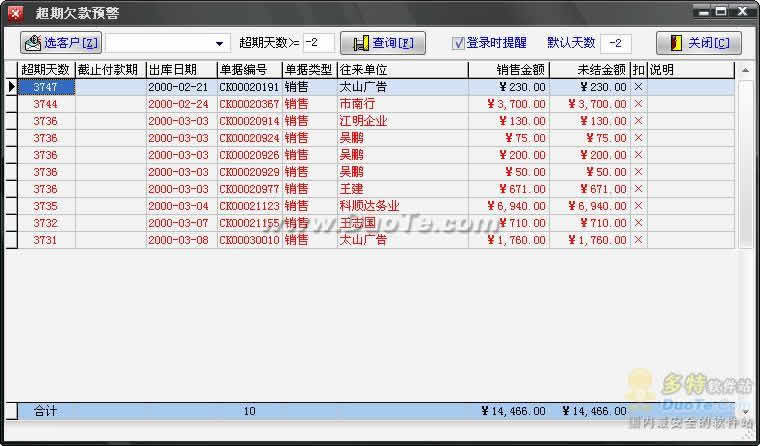Click customer cell 市南行
Screen dimensions: 760x446
403,104
